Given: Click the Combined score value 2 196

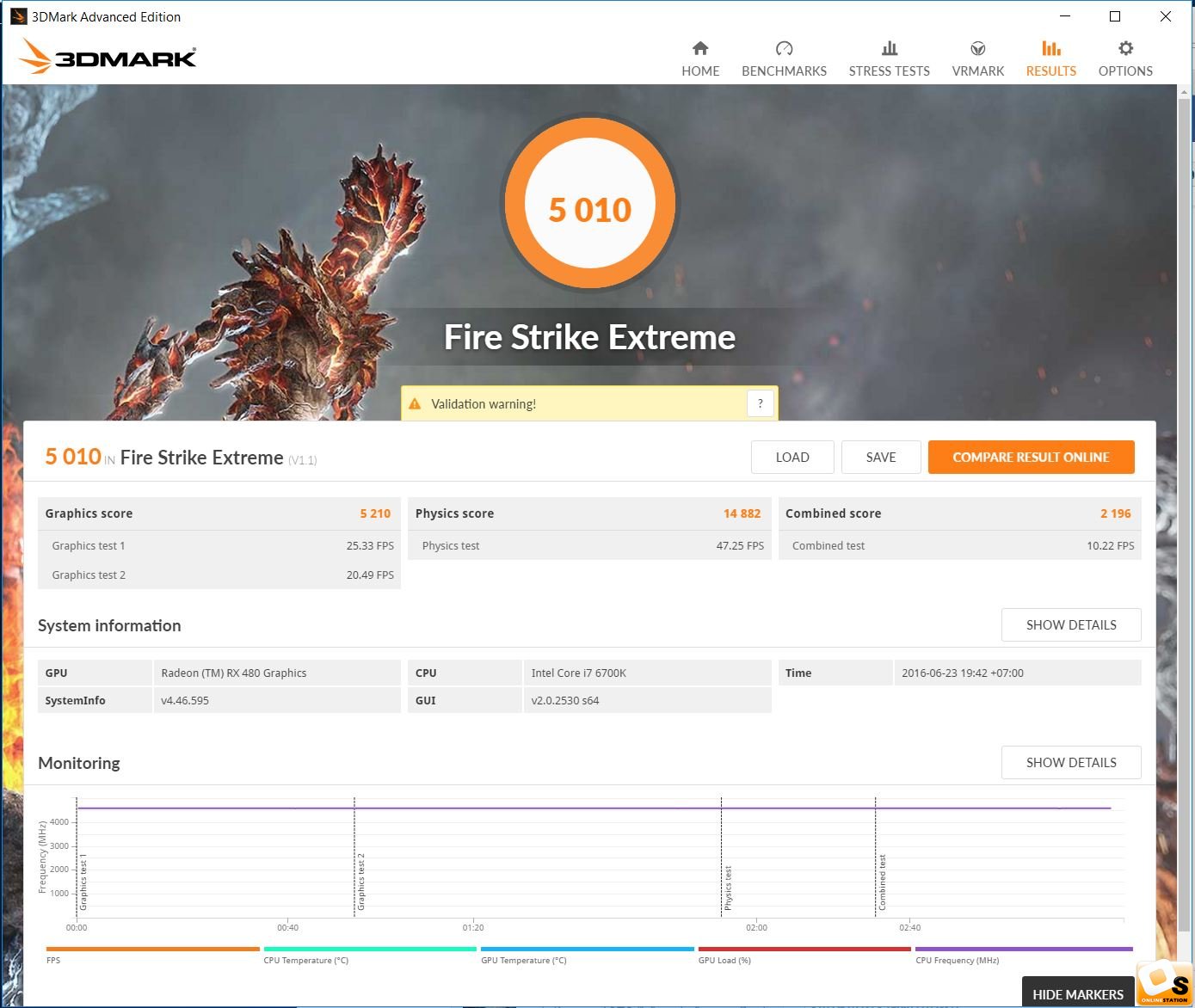Looking at the screenshot, I should [x=1116, y=513].
